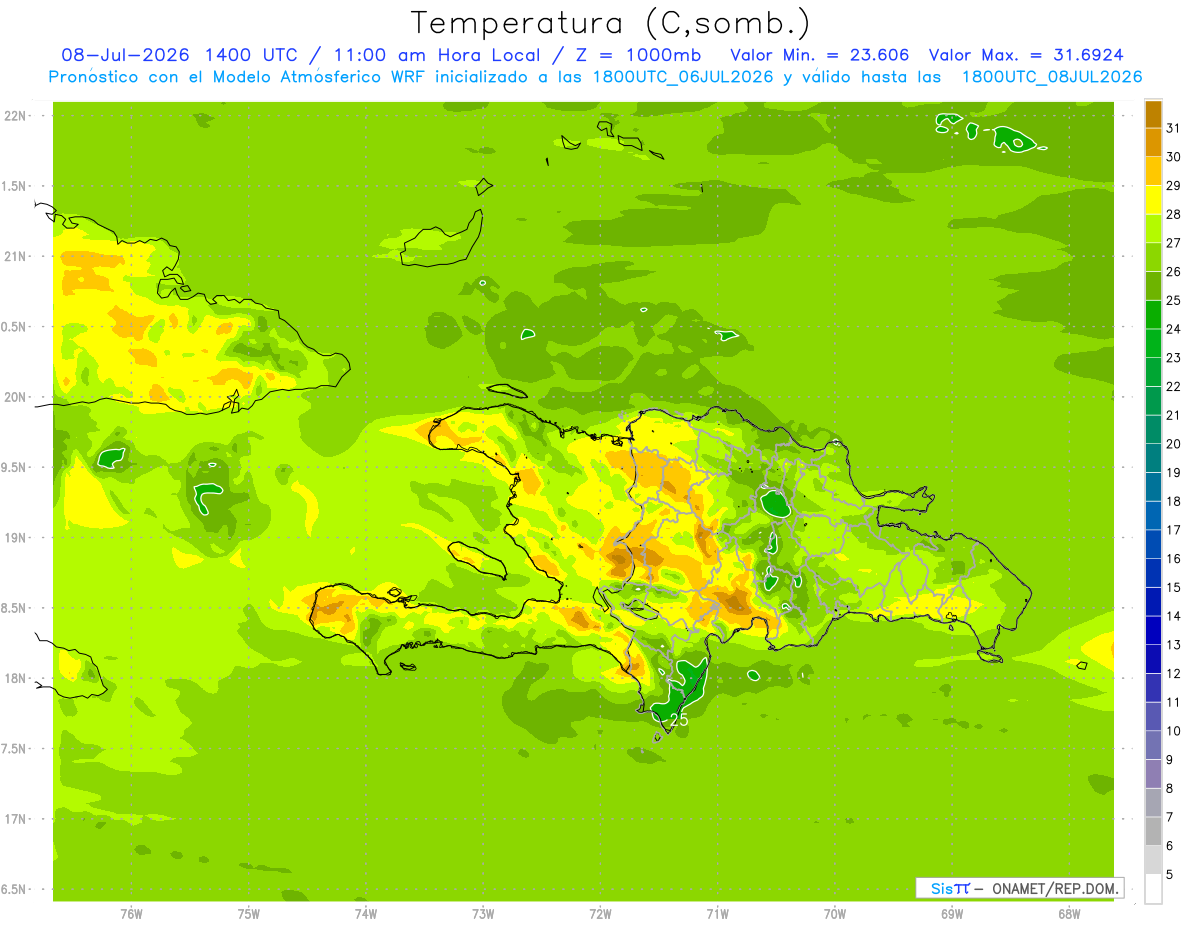Click the '0.5N' latitude label
This screenshot has height=927, width=1200.
[14, 327]
